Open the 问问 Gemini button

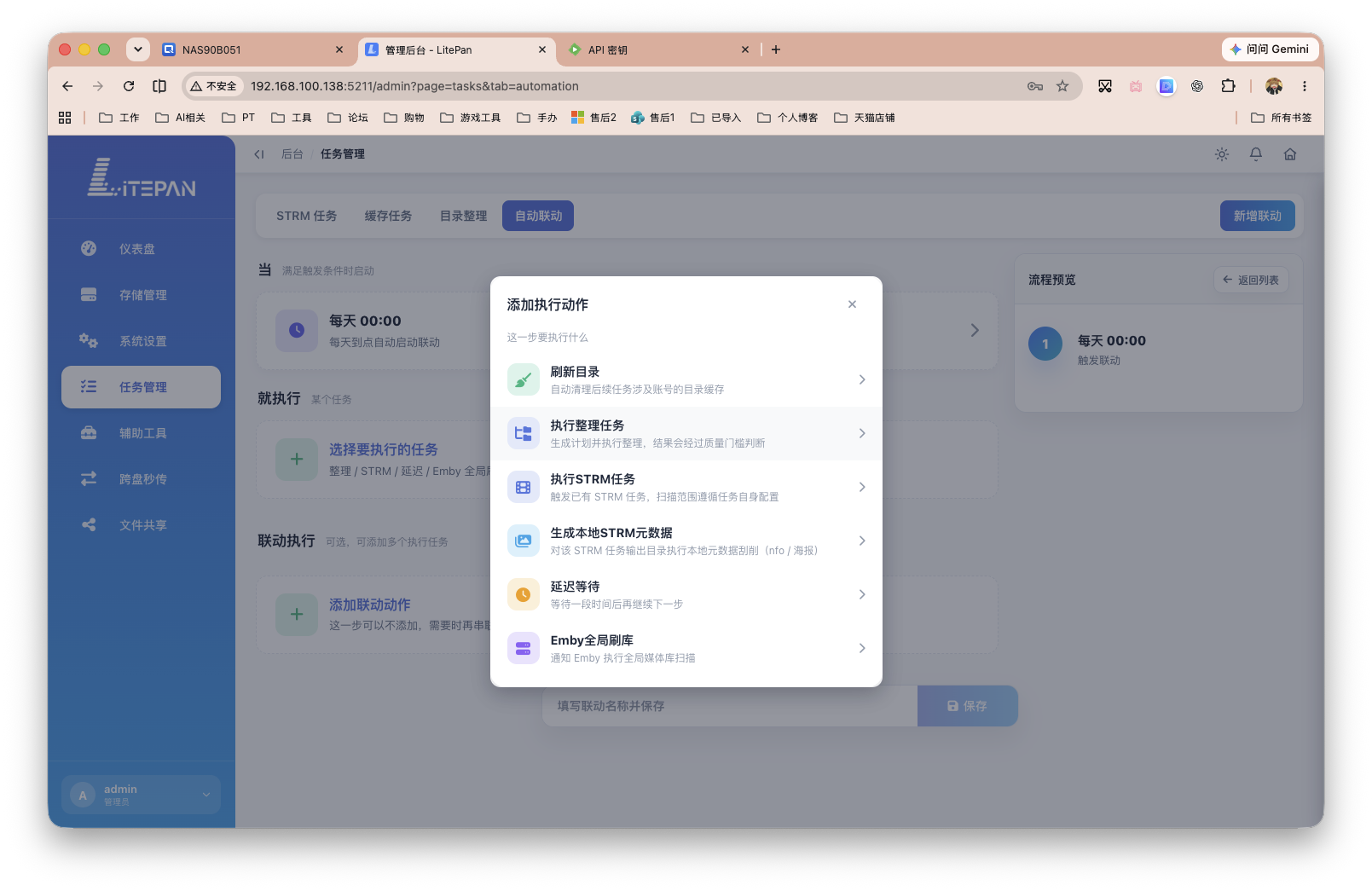click(1270, 49)
